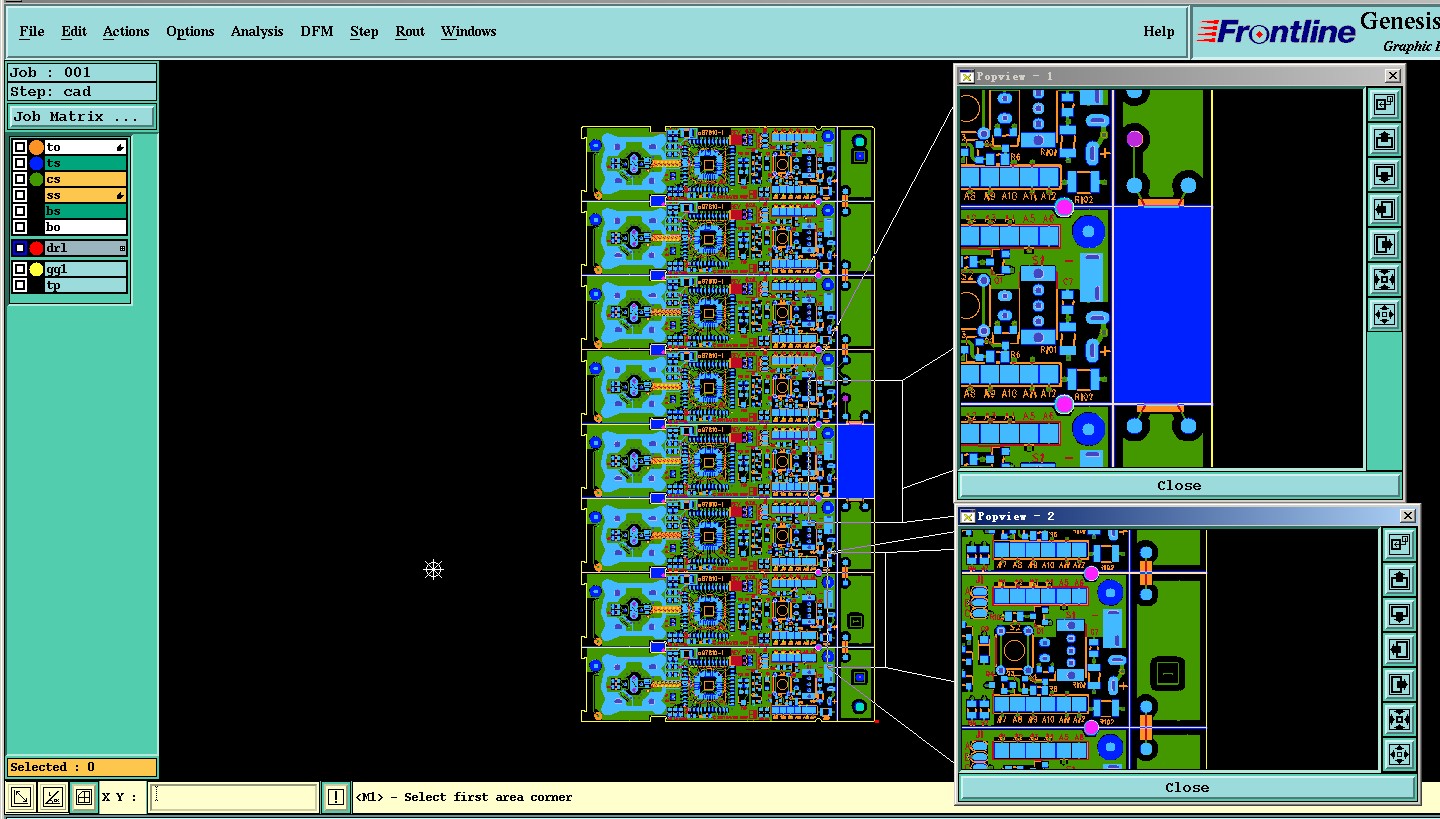Zoom in with Popview 1 inward-arrows icon
Viewport: 1440px width, 819px height.
click(x=1384, y=279)
